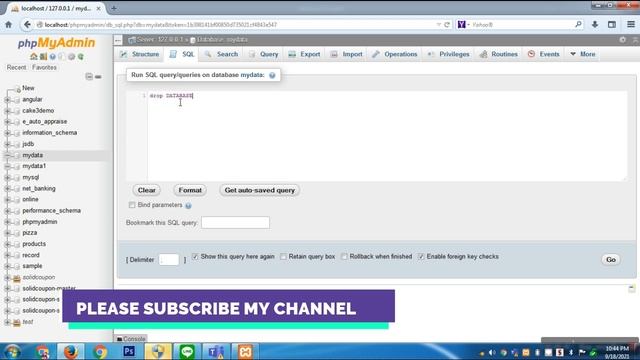
Task: Select the products database in tree
Action: [34, 244]
